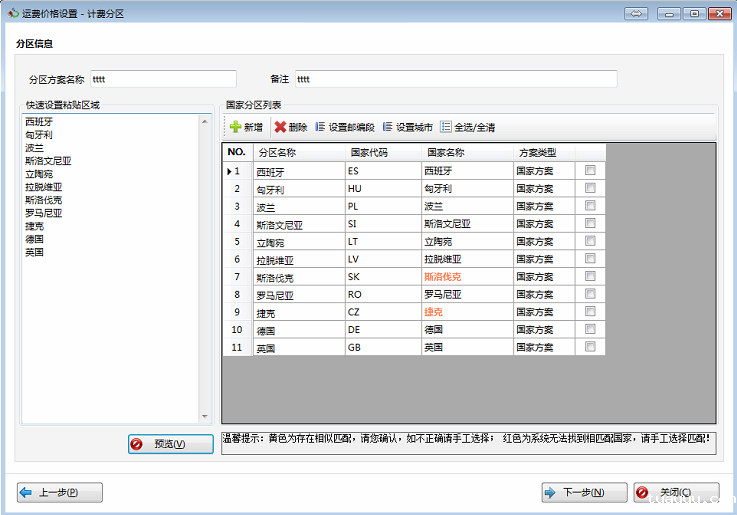The height and width of the screenshot is (515, 737).
Task: Select the orange 斯洛伐克 country name cell
Action: (x=468, y=277)
